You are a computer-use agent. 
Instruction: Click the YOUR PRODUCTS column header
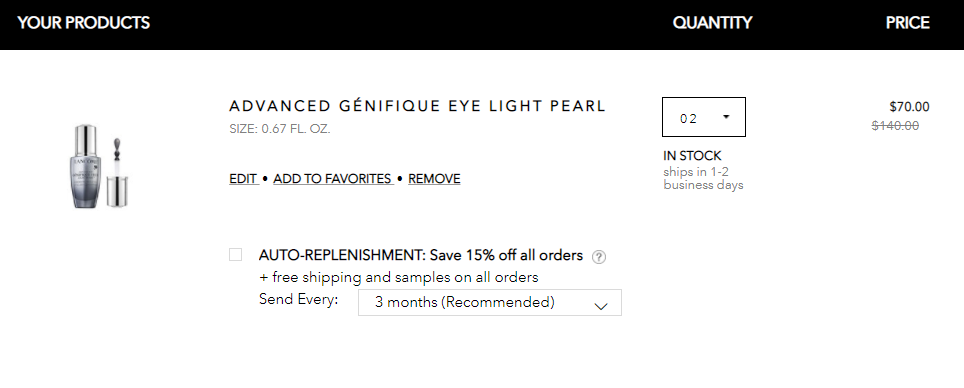[84, 23]
